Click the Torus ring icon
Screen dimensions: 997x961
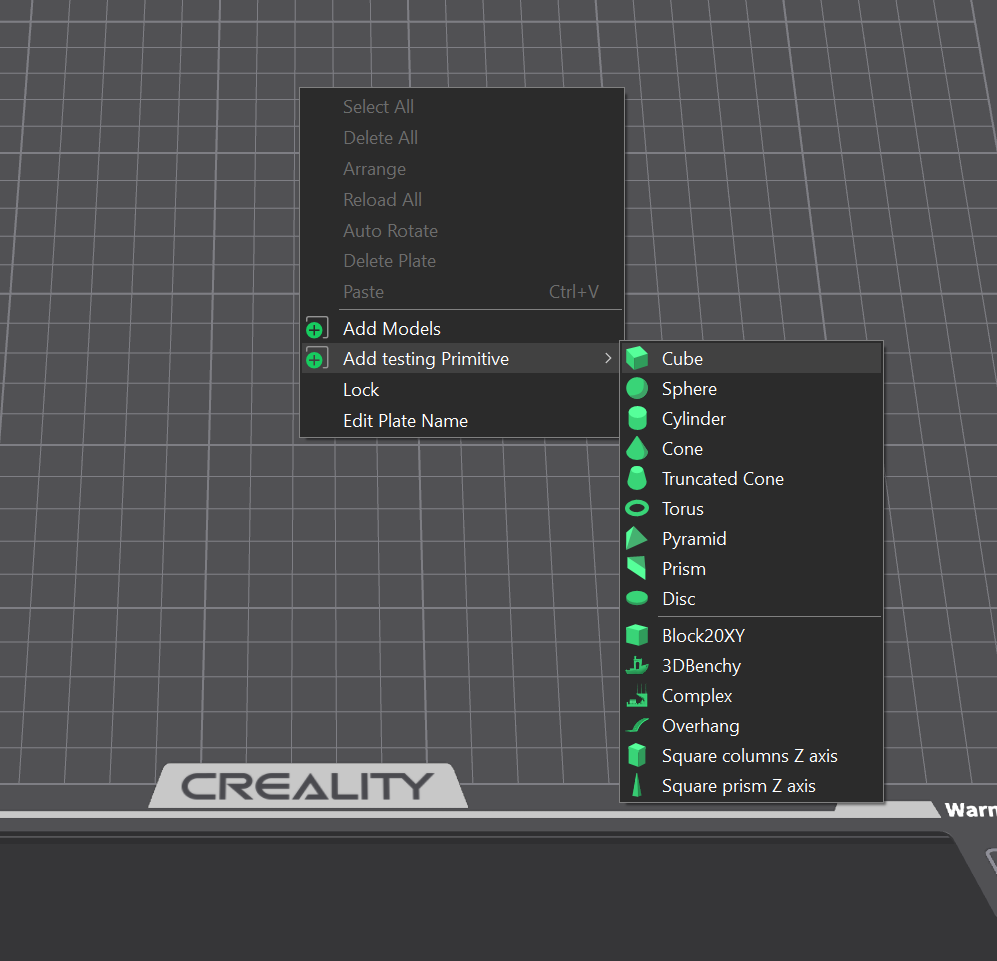[637, 509]
